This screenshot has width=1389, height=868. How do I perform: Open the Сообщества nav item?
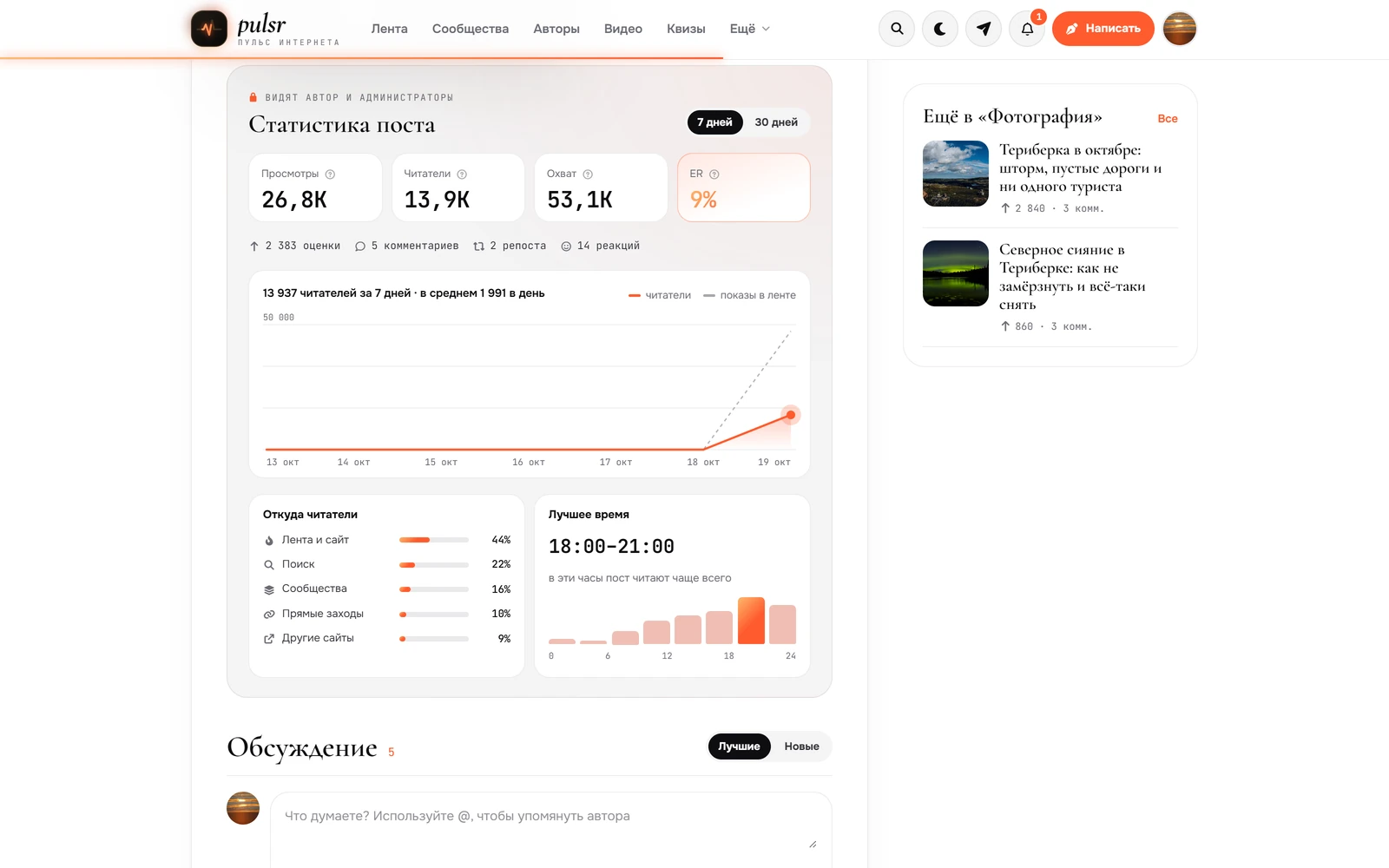click(x=471, y=29)
